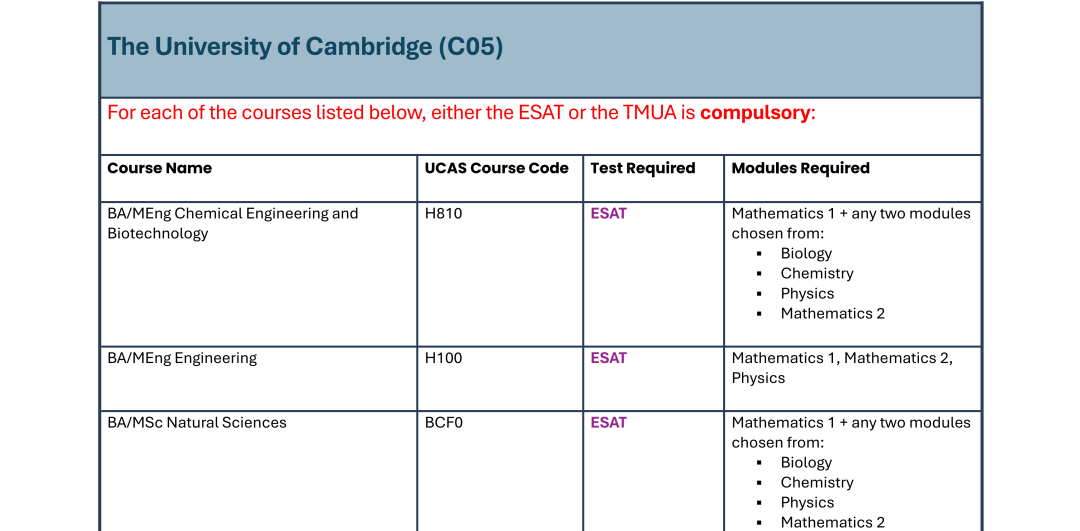
Task: Click the Course Name column header
Action: (160, 168)
